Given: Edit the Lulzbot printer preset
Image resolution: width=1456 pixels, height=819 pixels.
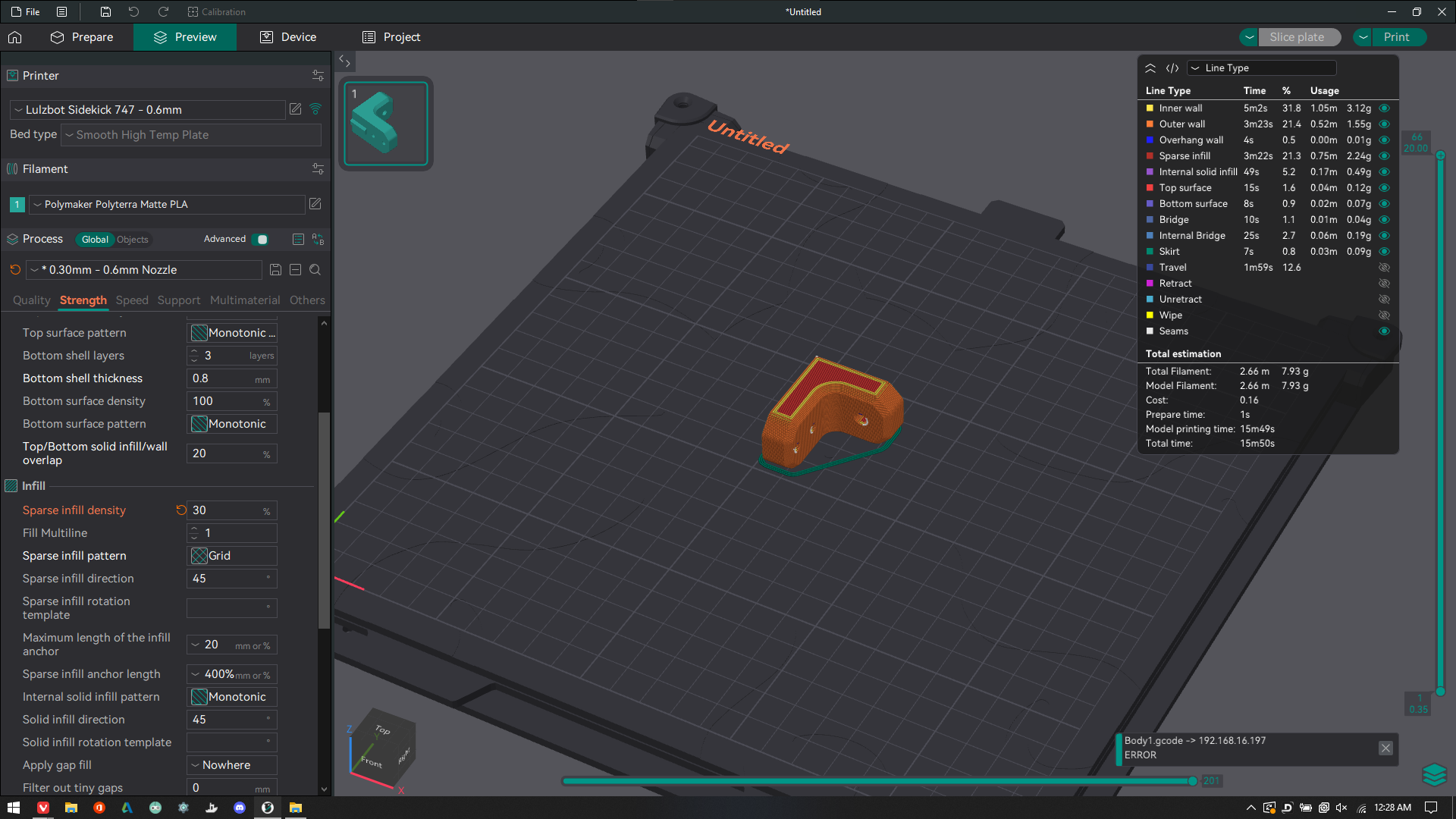Looking at the screenshot, I should pos(296,109).
